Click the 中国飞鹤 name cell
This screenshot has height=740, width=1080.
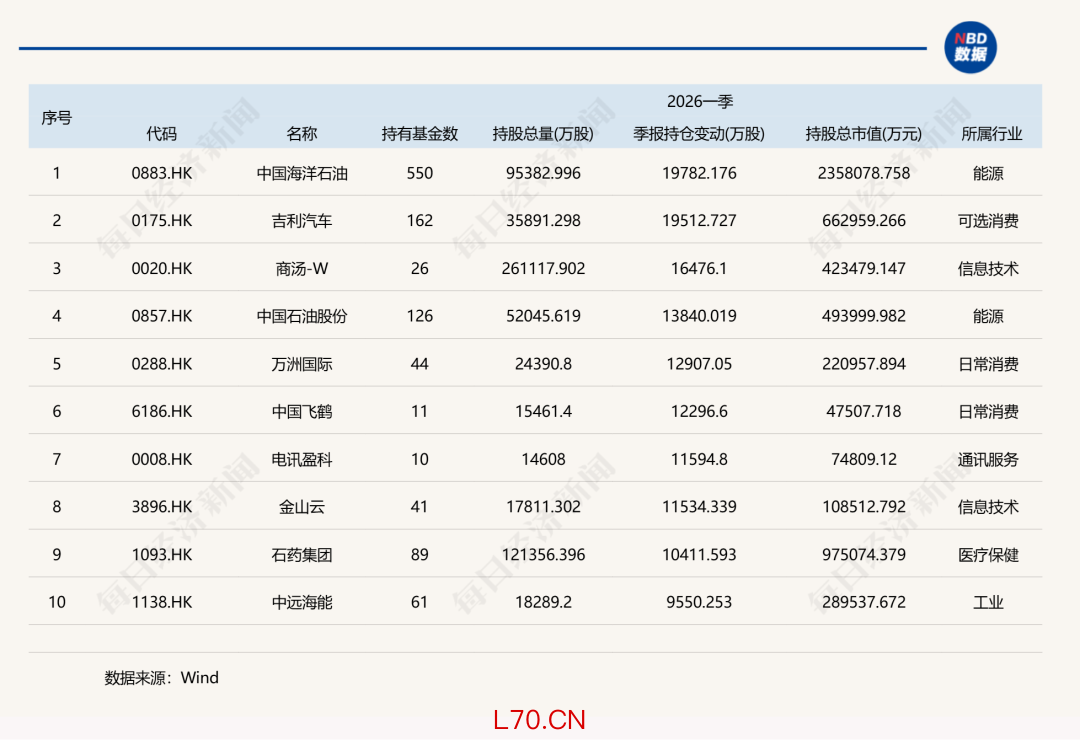pos(302,412)
